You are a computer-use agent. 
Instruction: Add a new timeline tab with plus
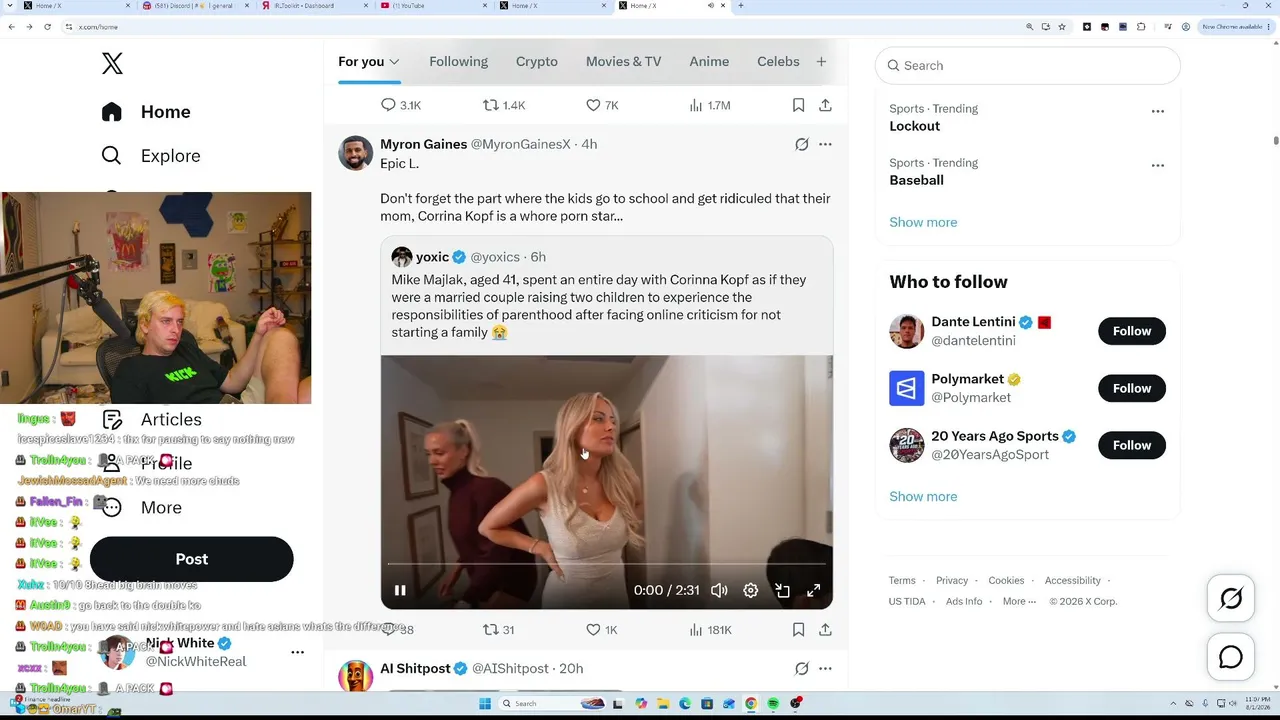(x=821, y=62)
